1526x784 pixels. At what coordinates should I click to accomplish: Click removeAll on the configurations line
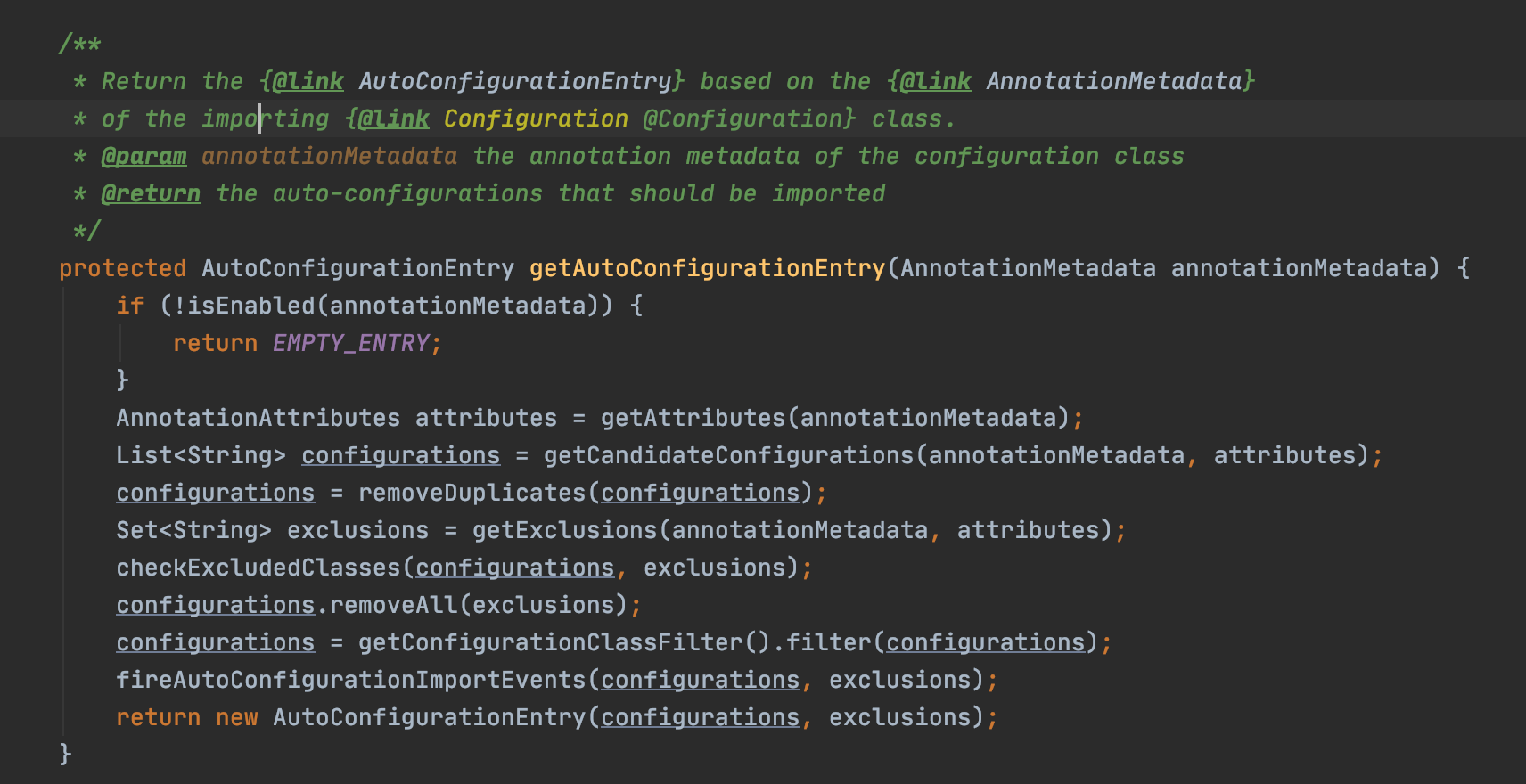393,605
